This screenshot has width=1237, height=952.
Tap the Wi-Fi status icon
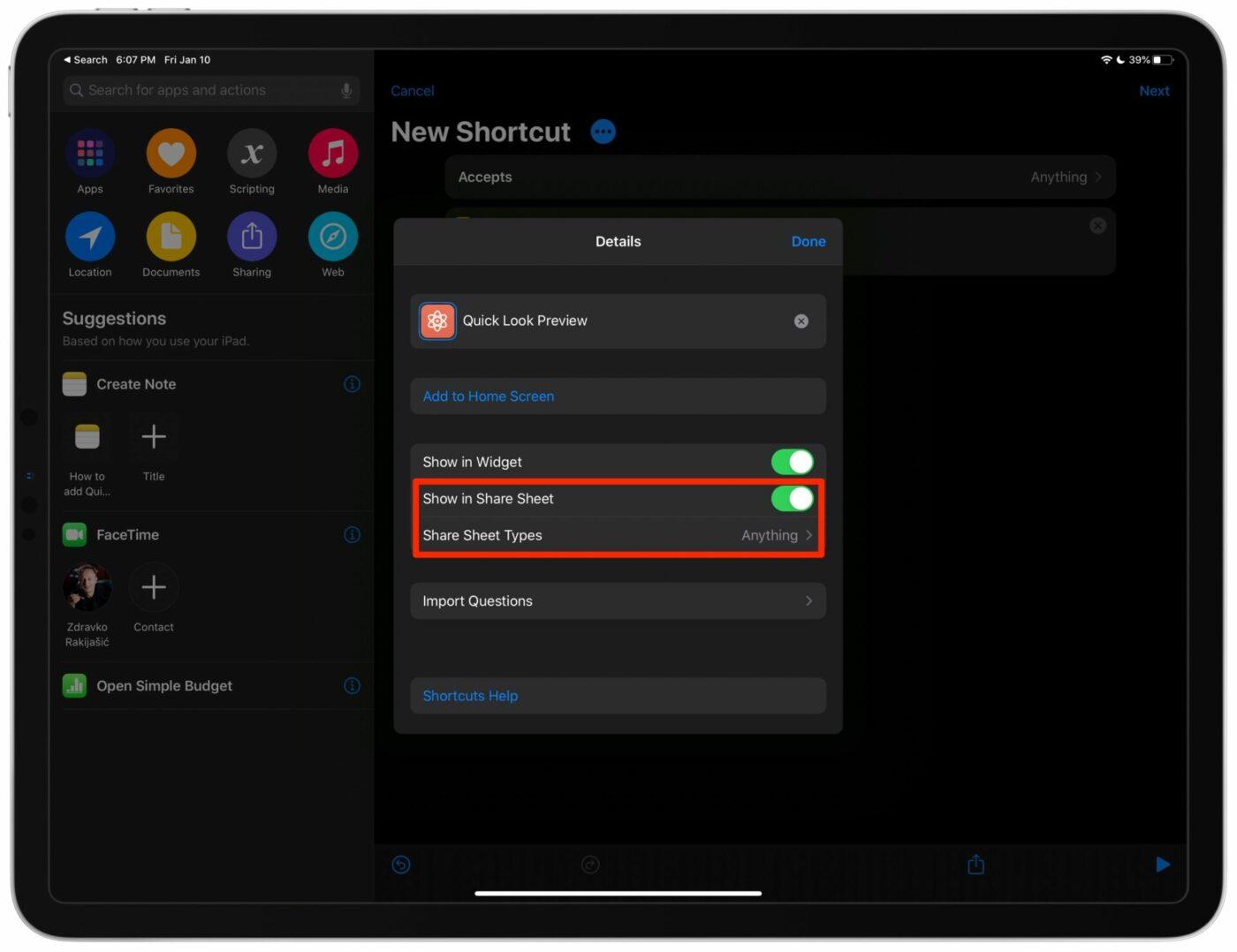(1105, 60)
